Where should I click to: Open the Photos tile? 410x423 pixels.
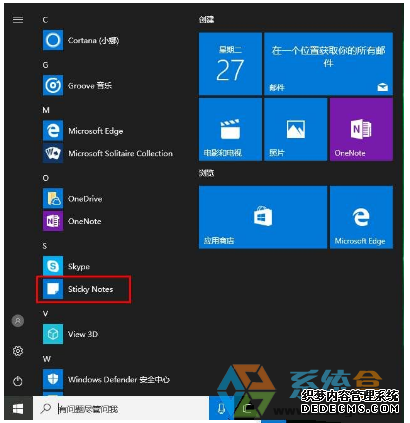pos(295,129)
